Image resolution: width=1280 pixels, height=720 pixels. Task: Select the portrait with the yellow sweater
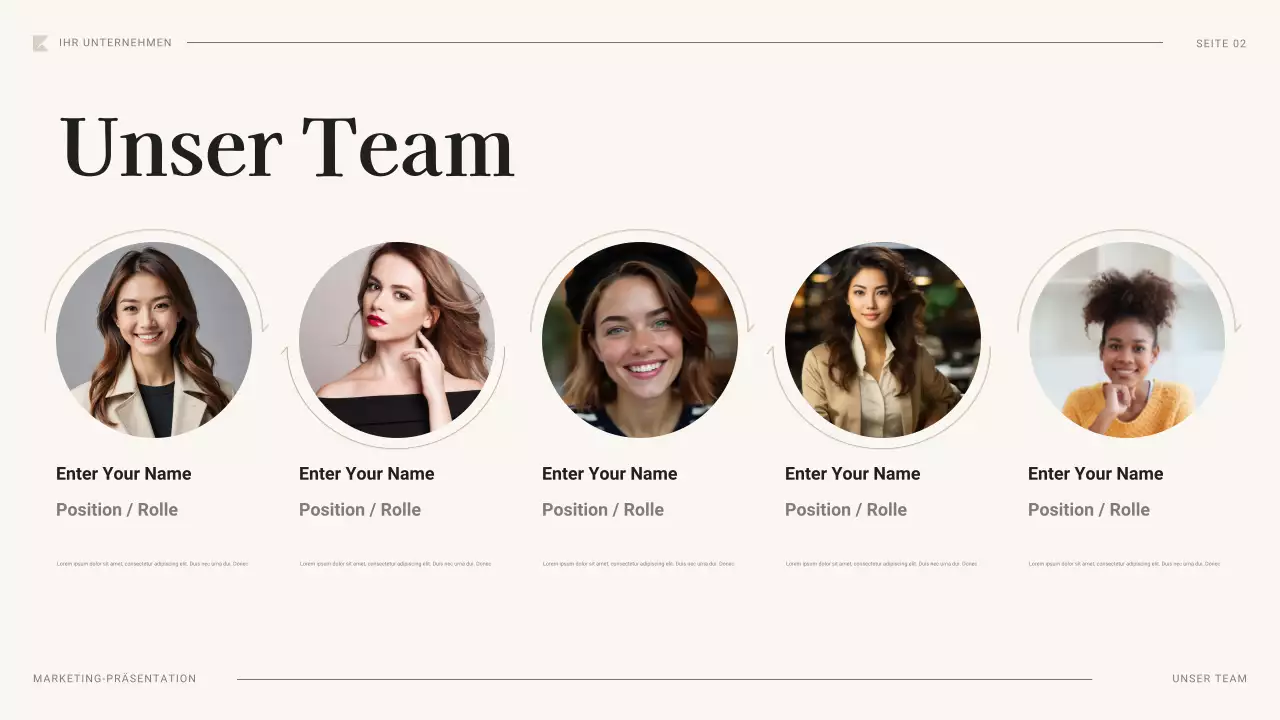1127,340
